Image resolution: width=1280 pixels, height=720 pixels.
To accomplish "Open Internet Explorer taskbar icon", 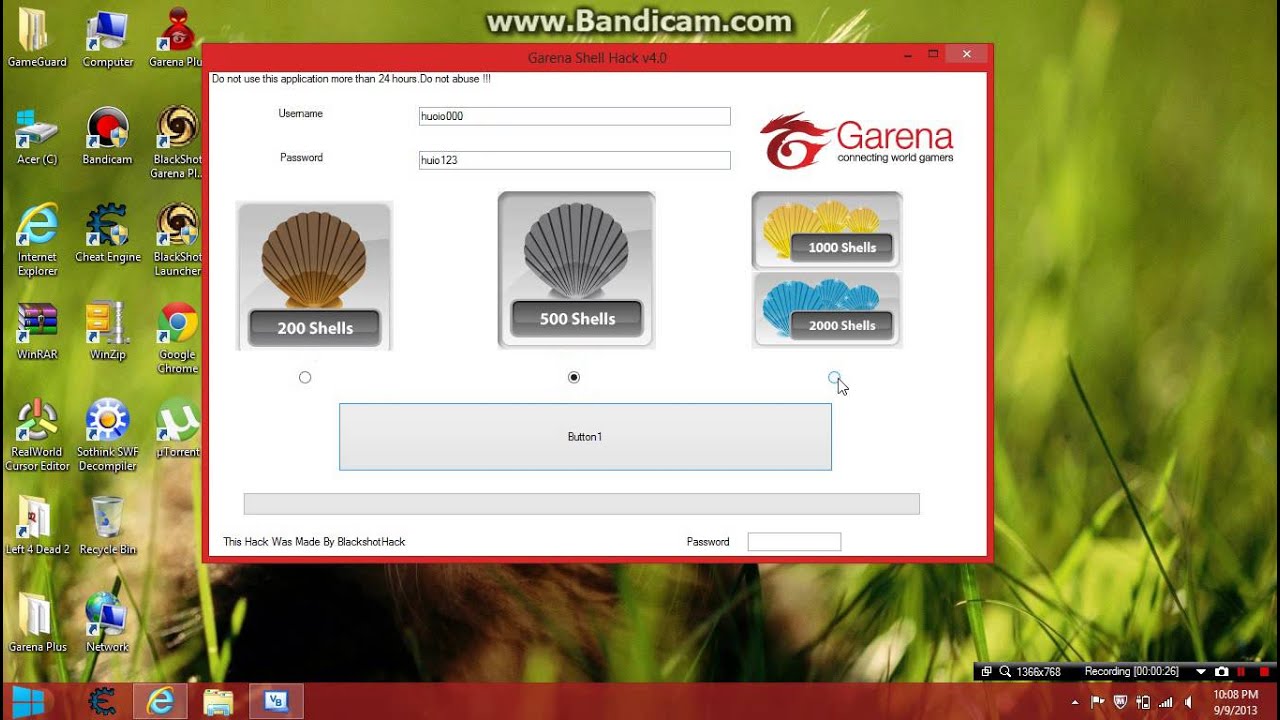I will click(159, 702).
